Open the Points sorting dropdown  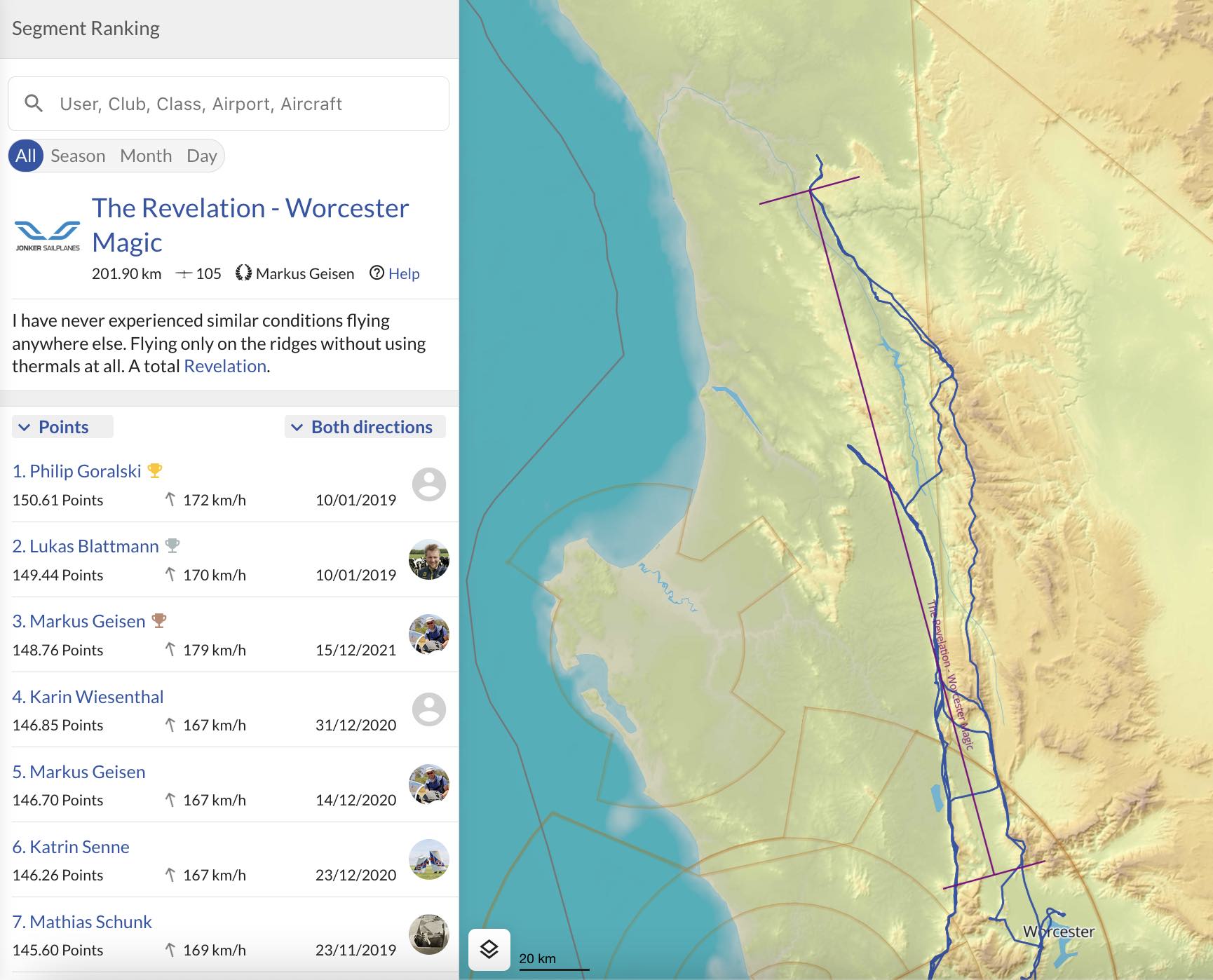click(x=62, y=427)
